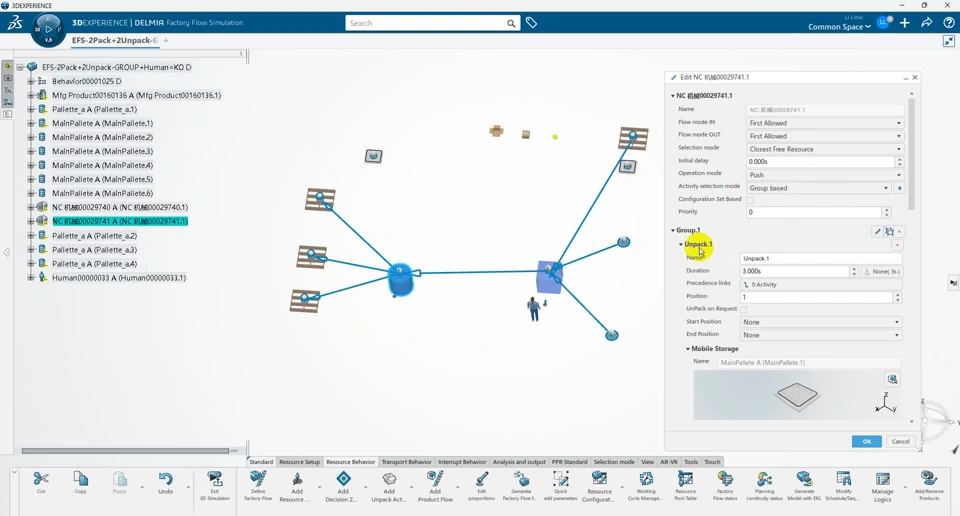
Task: Click the OK button
Action: coord(866,441)
